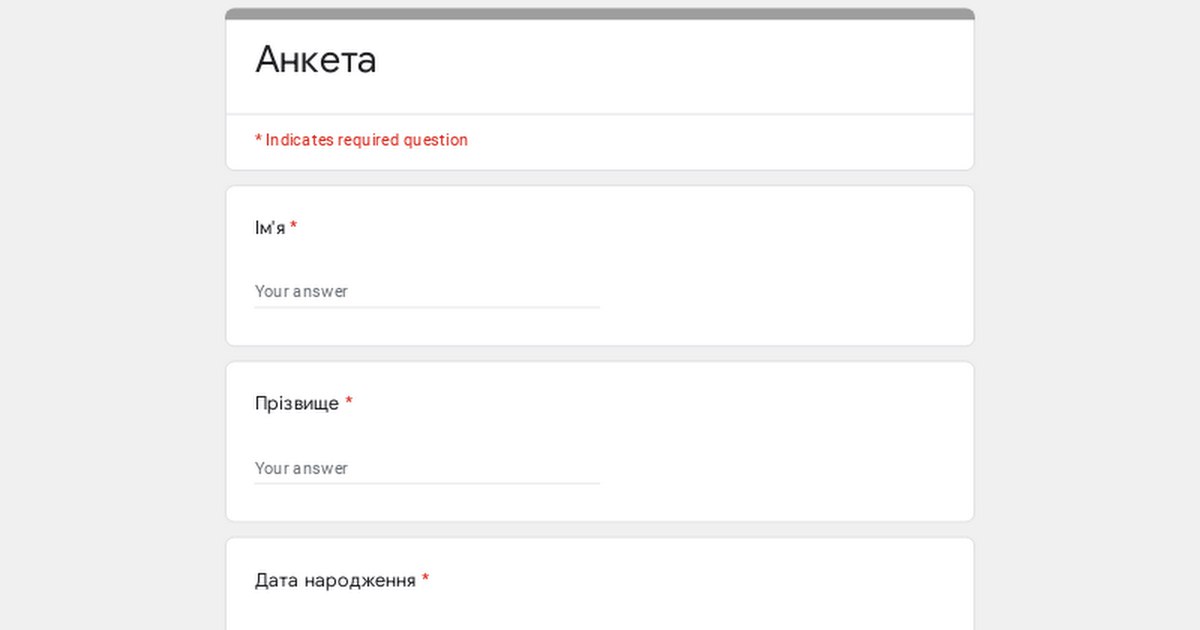Click the leading asterisk in the required notice
Viewport: 1200px width, 630px height.
(x=258, y=140)
